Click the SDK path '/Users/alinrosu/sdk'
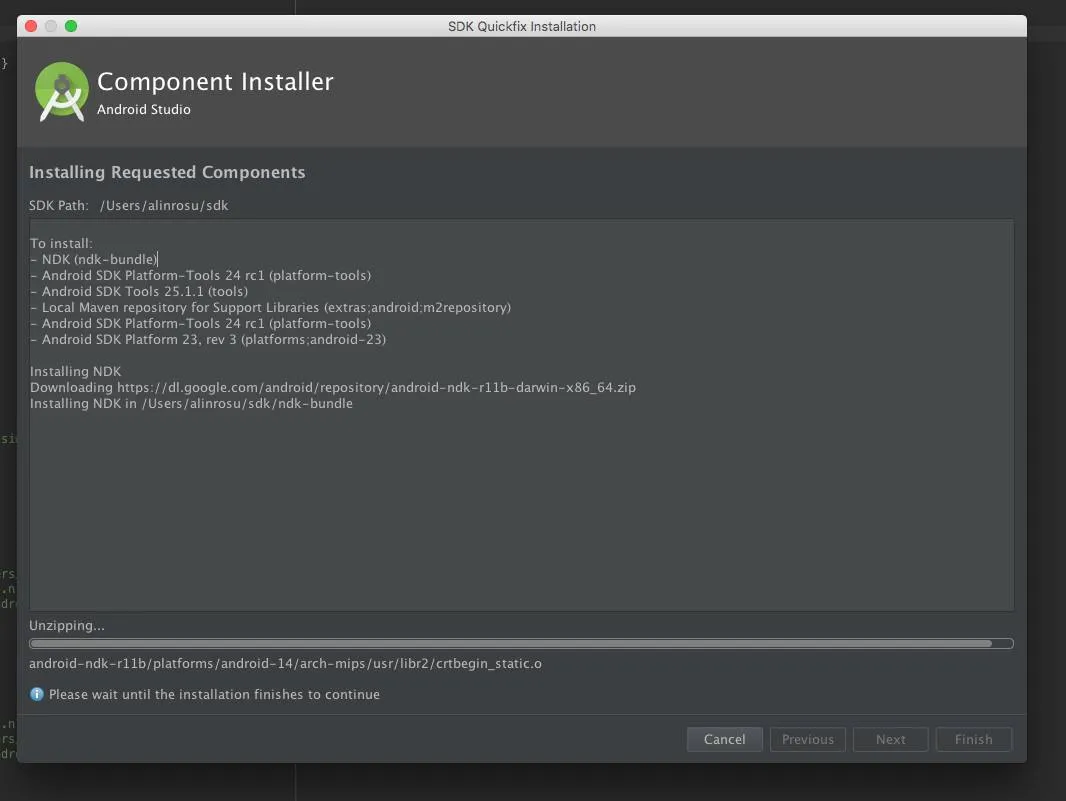 pos(164,205)
